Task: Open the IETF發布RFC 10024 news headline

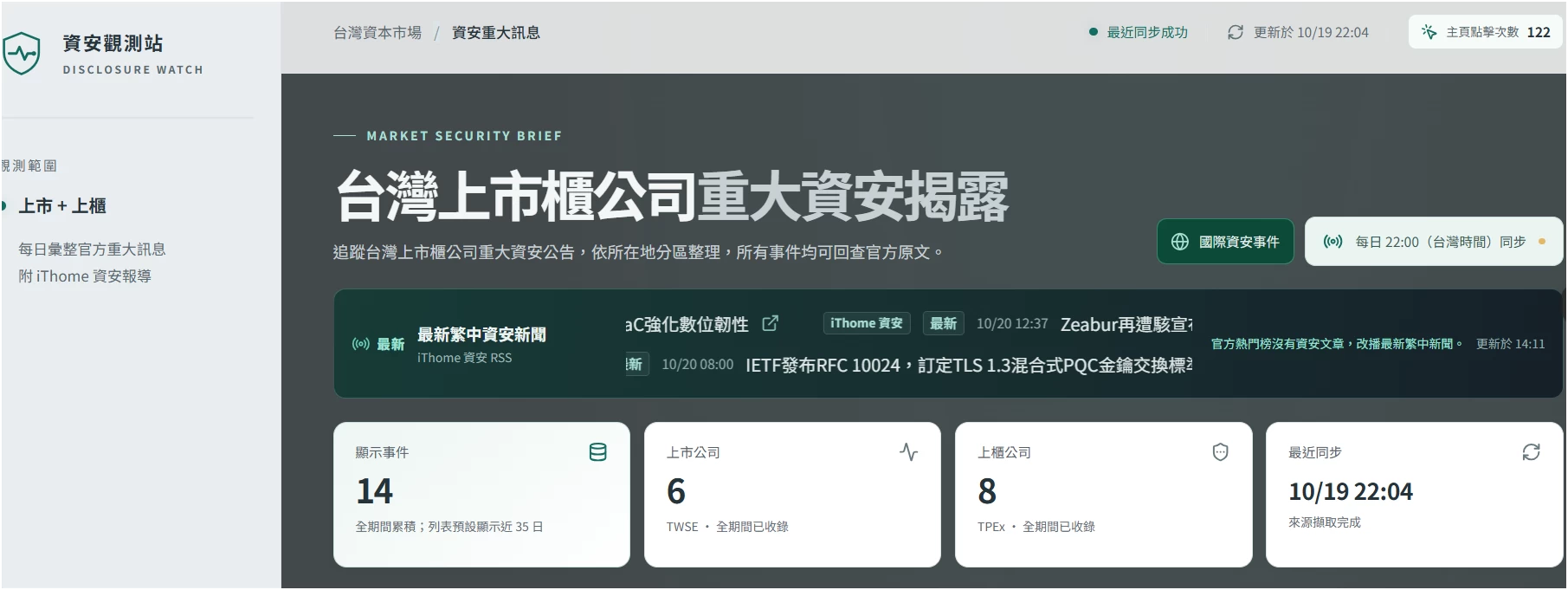Action: click(x=969, y=365)
